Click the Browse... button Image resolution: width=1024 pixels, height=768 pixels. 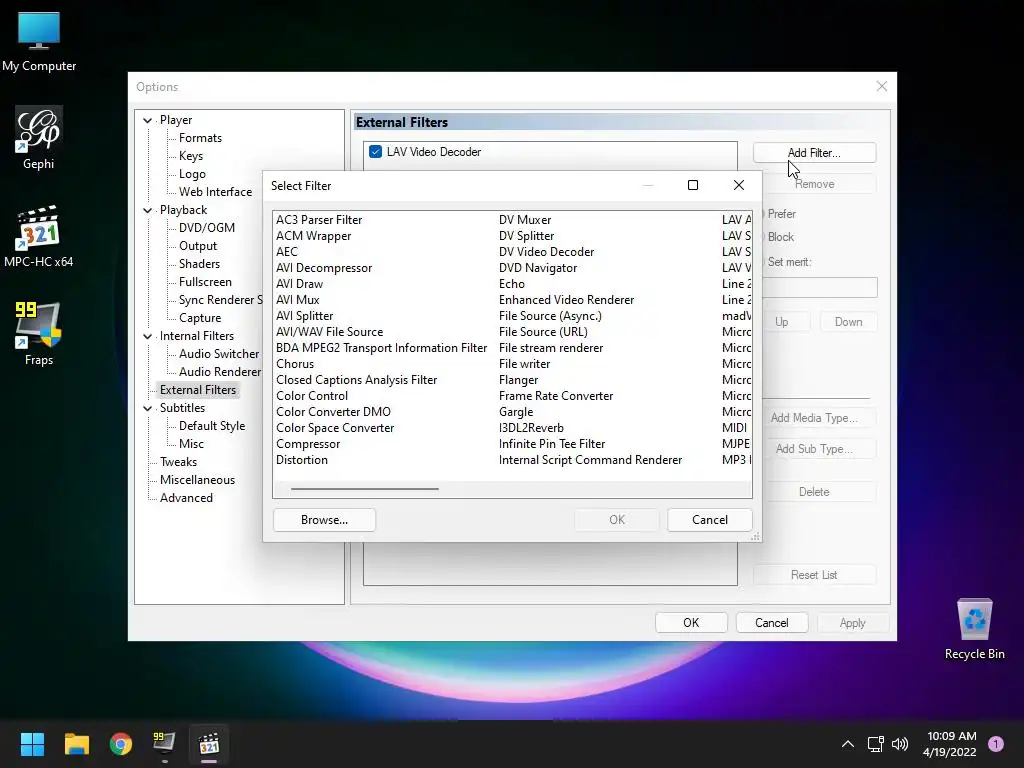coord(325,520)
